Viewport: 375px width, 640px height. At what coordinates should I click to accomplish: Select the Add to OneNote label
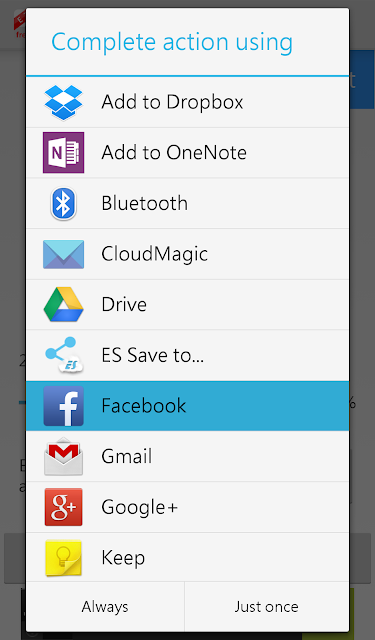[174, 153]
